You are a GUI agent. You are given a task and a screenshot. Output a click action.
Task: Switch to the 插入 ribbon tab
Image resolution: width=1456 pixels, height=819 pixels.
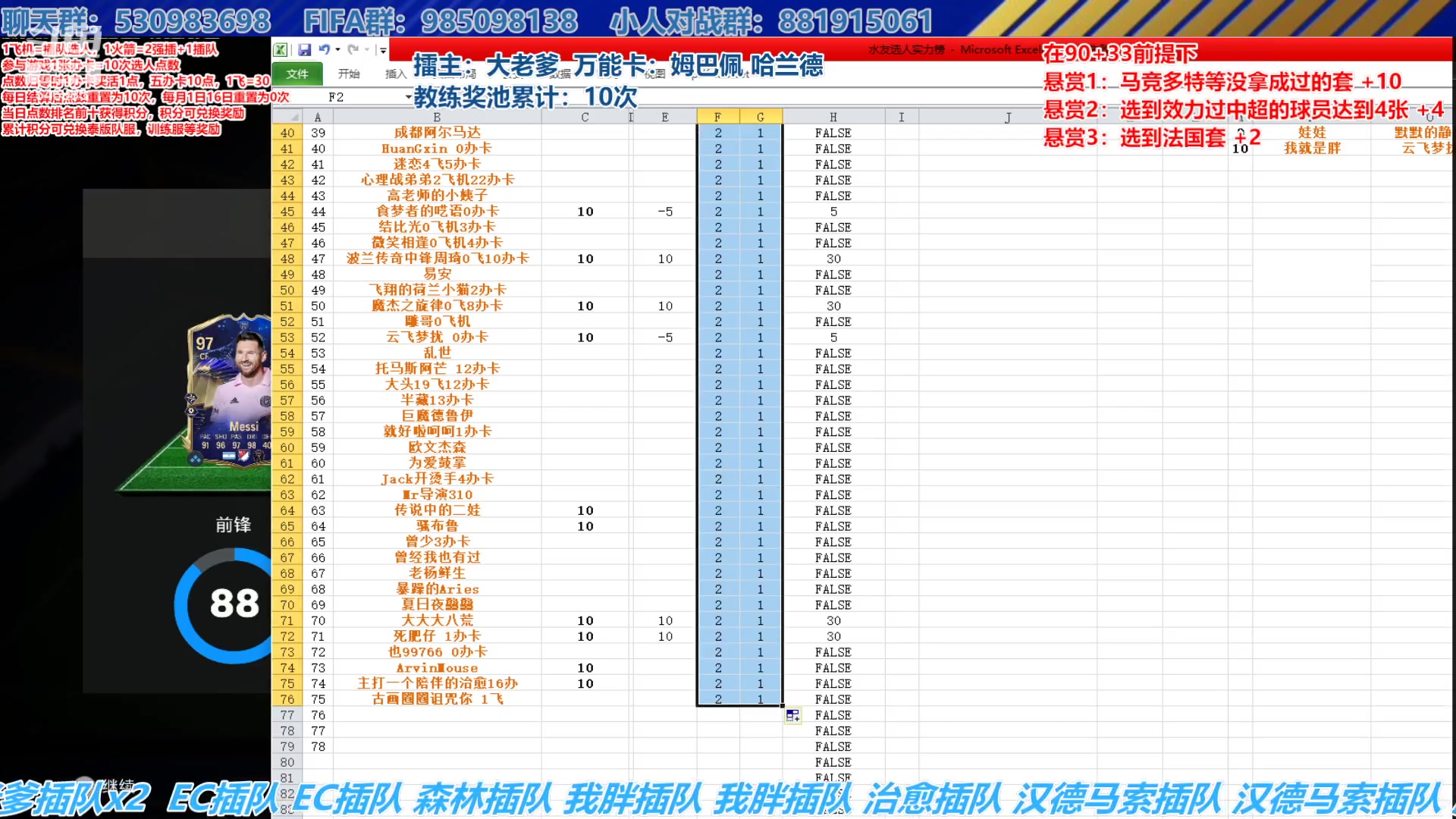click(395, 74)
